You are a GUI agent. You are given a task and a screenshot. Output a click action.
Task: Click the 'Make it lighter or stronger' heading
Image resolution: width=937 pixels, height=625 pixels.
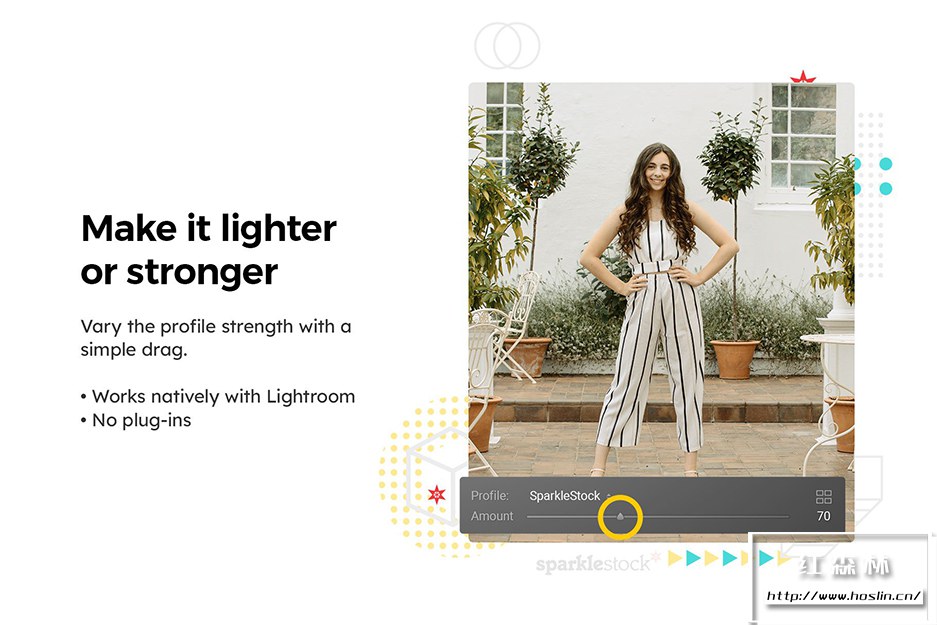click(x=209, y=250)
